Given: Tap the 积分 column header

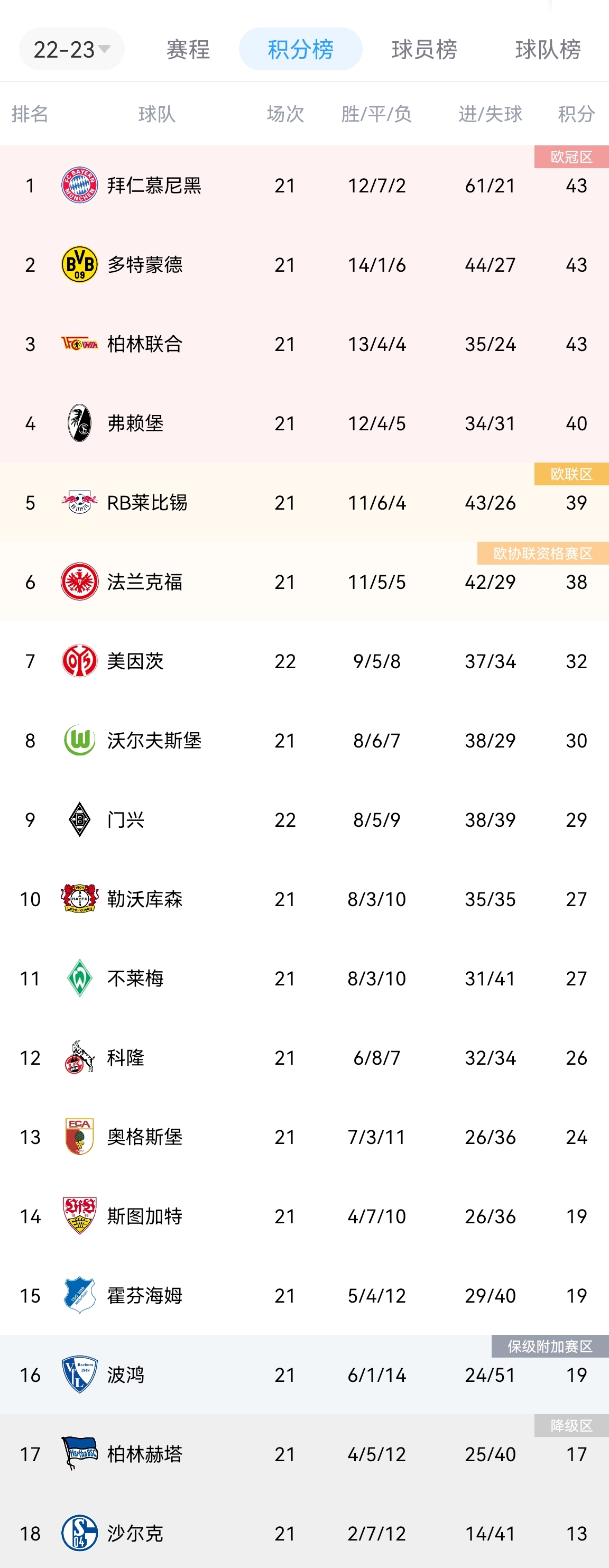Looking at the screenshot, I should coord(576,114).
